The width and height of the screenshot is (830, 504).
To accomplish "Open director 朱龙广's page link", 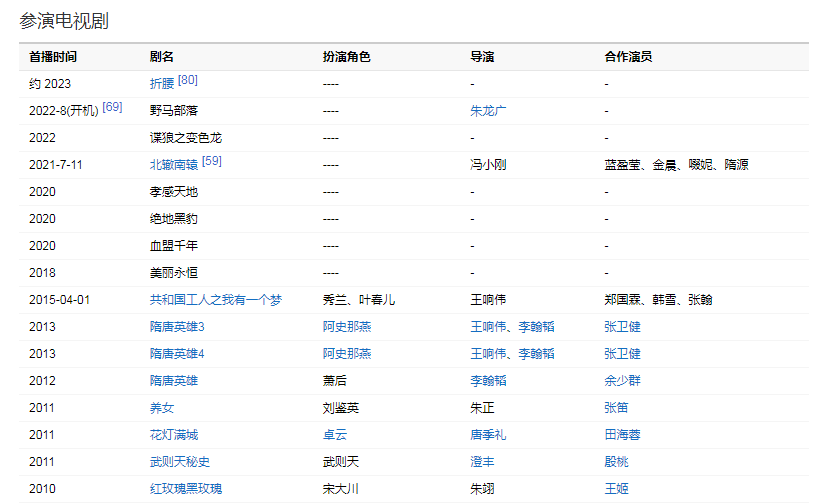I will (x=488, y=111).
